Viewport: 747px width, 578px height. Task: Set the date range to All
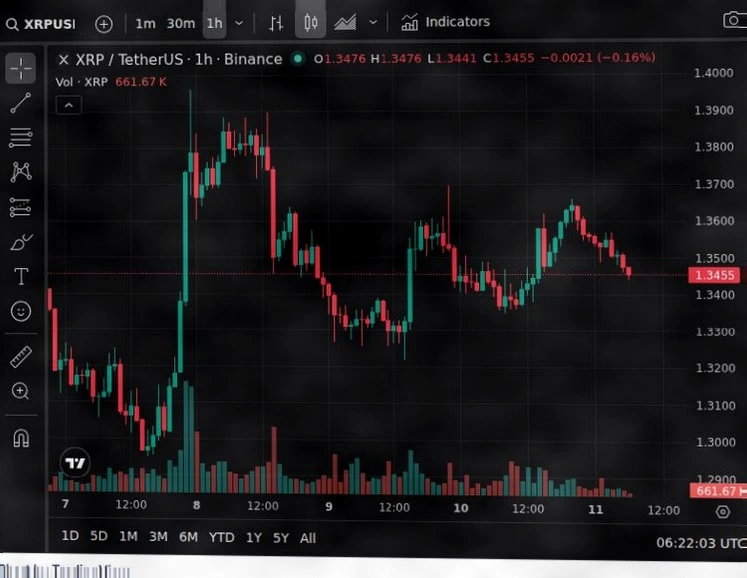click(x=308, y=538)
